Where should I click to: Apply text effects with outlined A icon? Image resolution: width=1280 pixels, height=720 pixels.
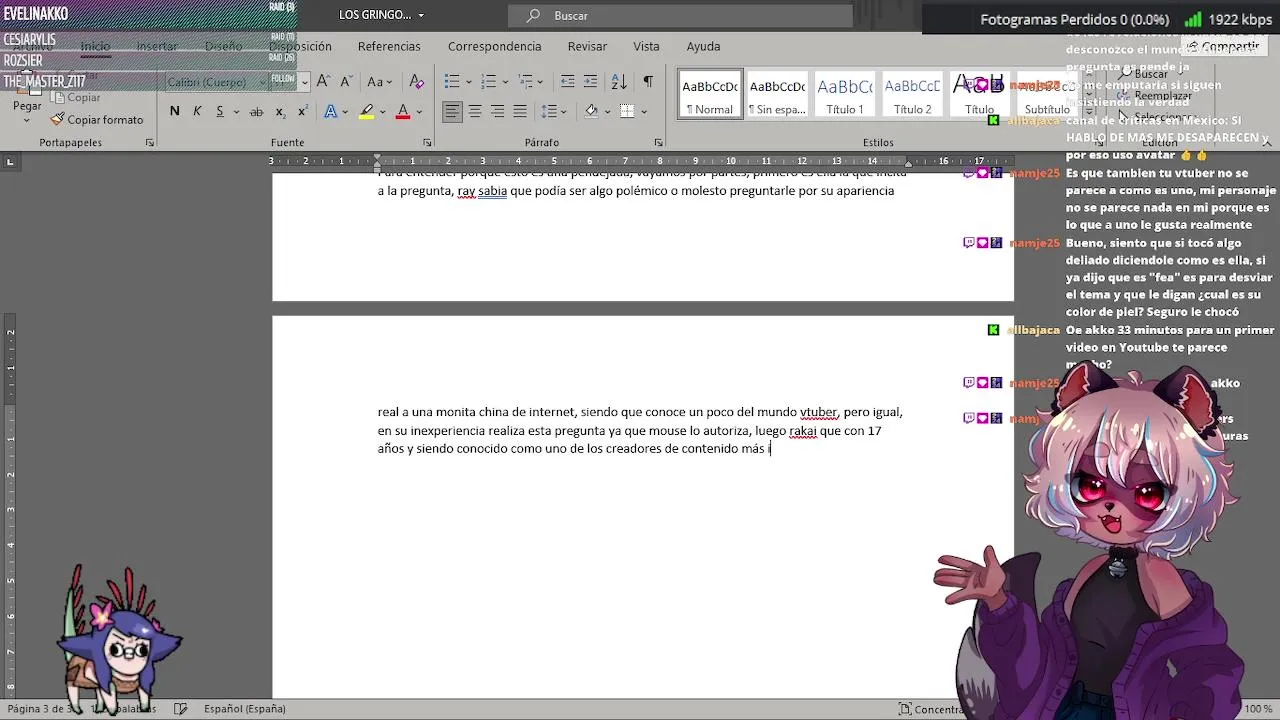pyautogui.click(x=331, y=111)
